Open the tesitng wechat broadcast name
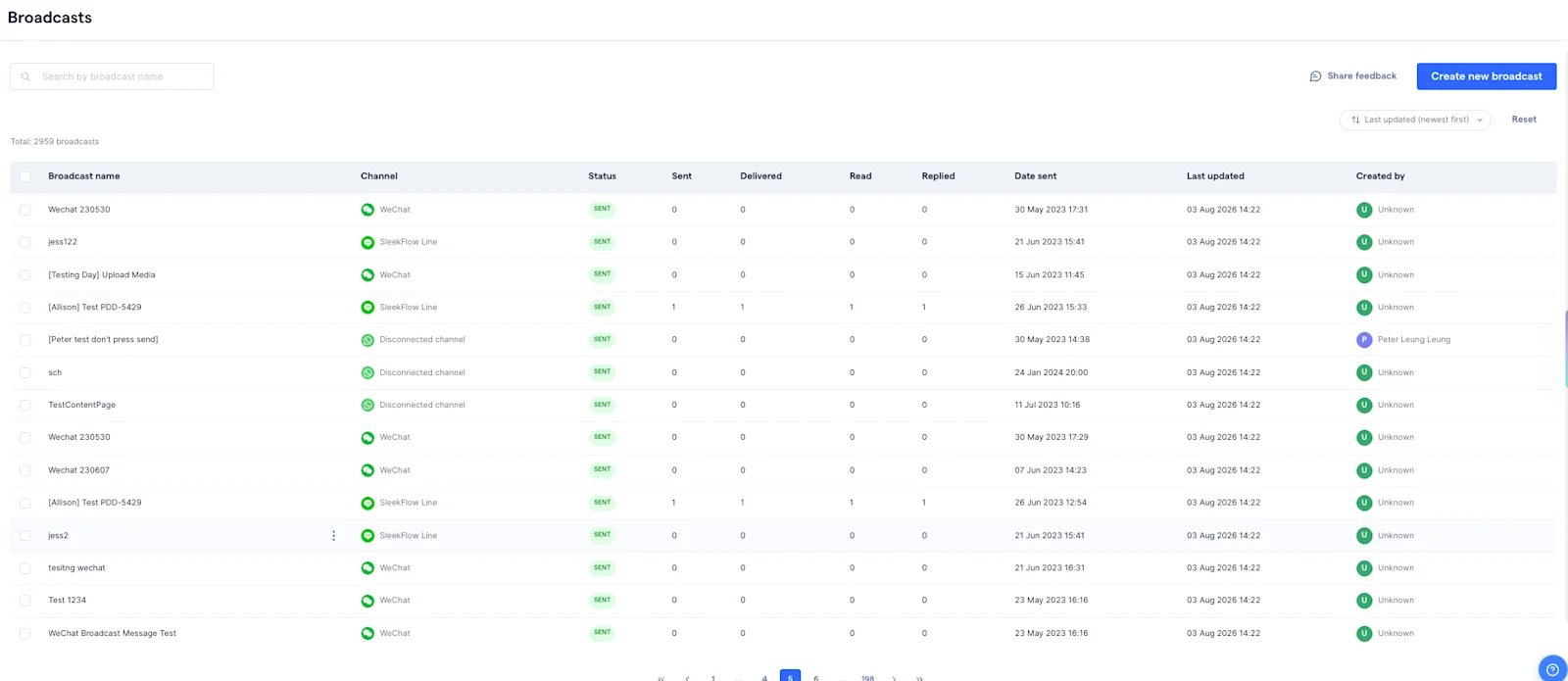The height and width of the screenshot is (681, 1568). 76,568
